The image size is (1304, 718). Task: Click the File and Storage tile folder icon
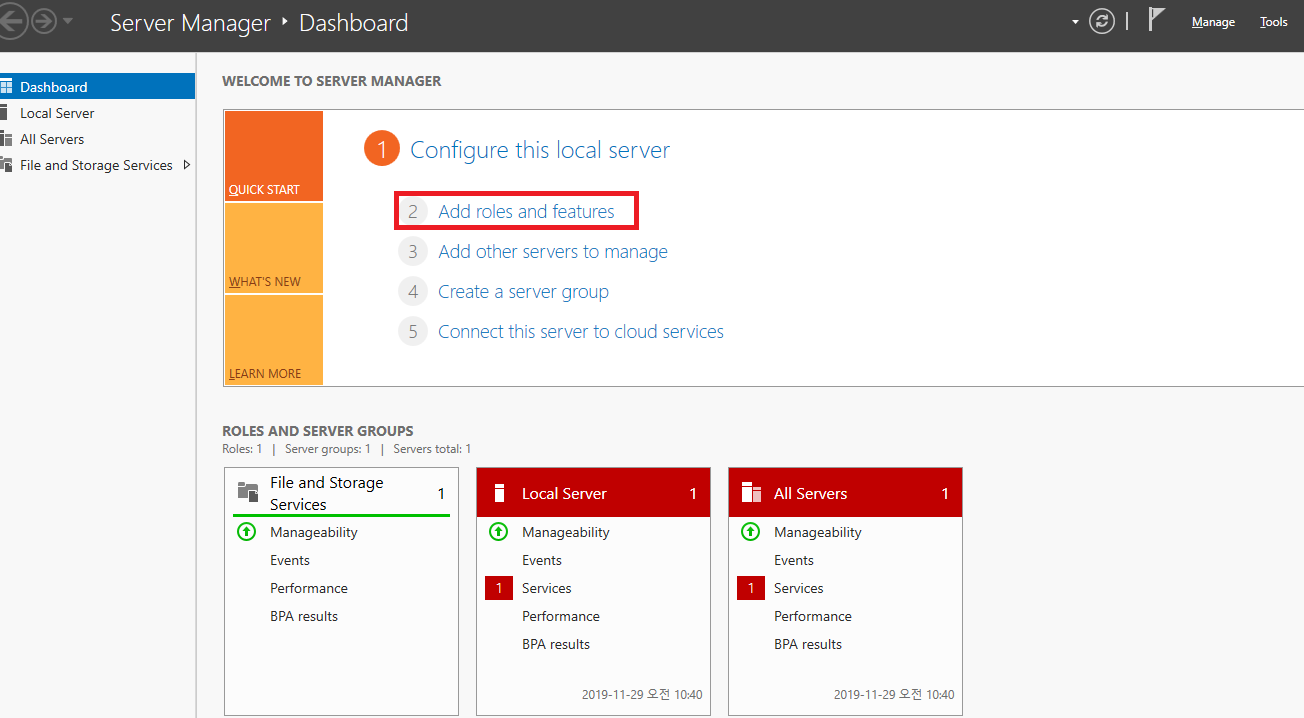(248, 491)
